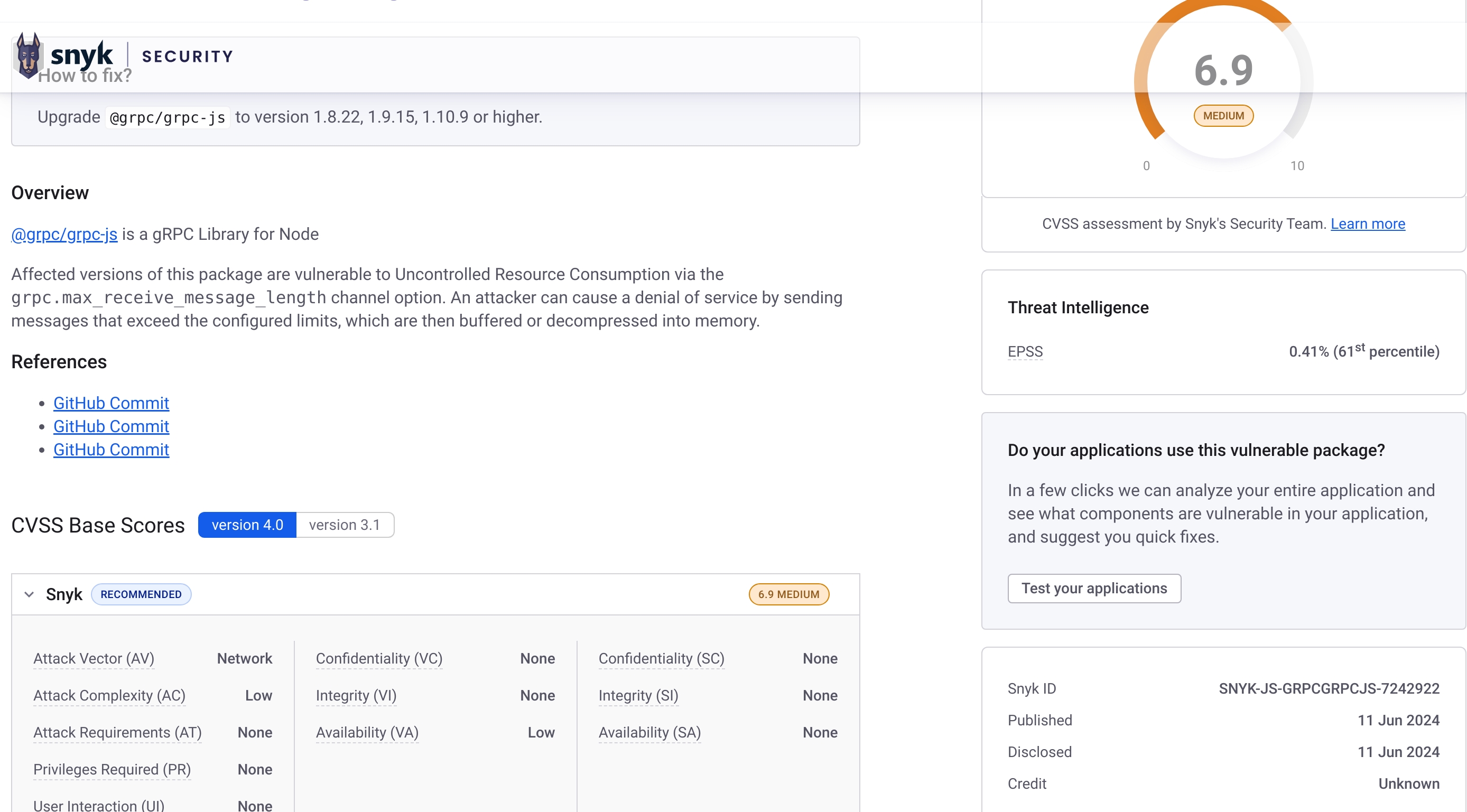Click the RECOMMENDED badge beside Snyk
This screenshot has width=1467, height=812.
point(141,594)
